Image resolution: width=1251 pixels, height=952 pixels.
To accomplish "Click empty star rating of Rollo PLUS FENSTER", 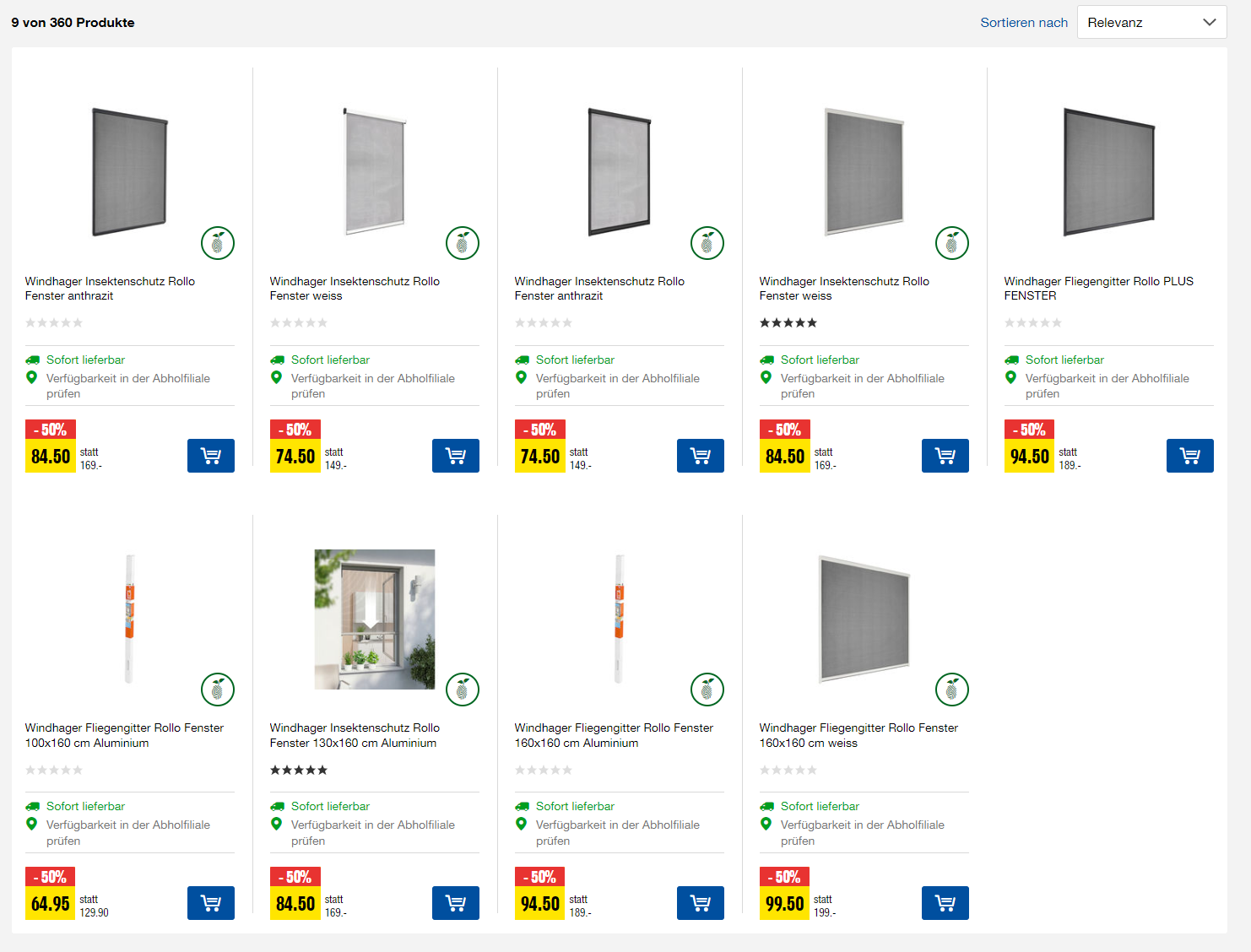I will click(1033, 322).
